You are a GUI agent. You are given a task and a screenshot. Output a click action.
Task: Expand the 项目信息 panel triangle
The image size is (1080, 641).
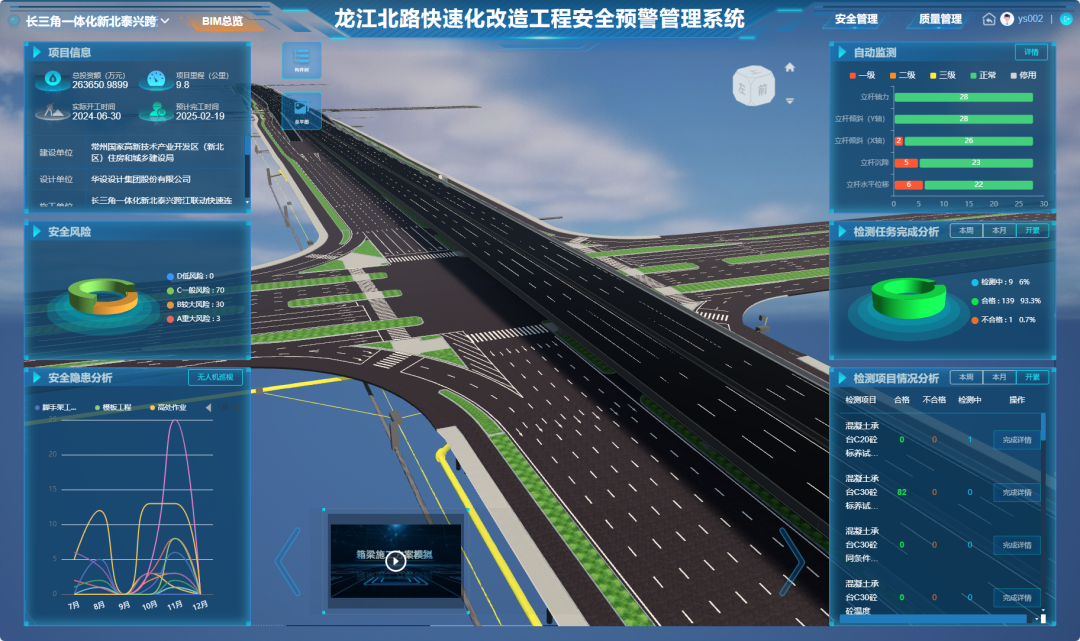[37, 52]
